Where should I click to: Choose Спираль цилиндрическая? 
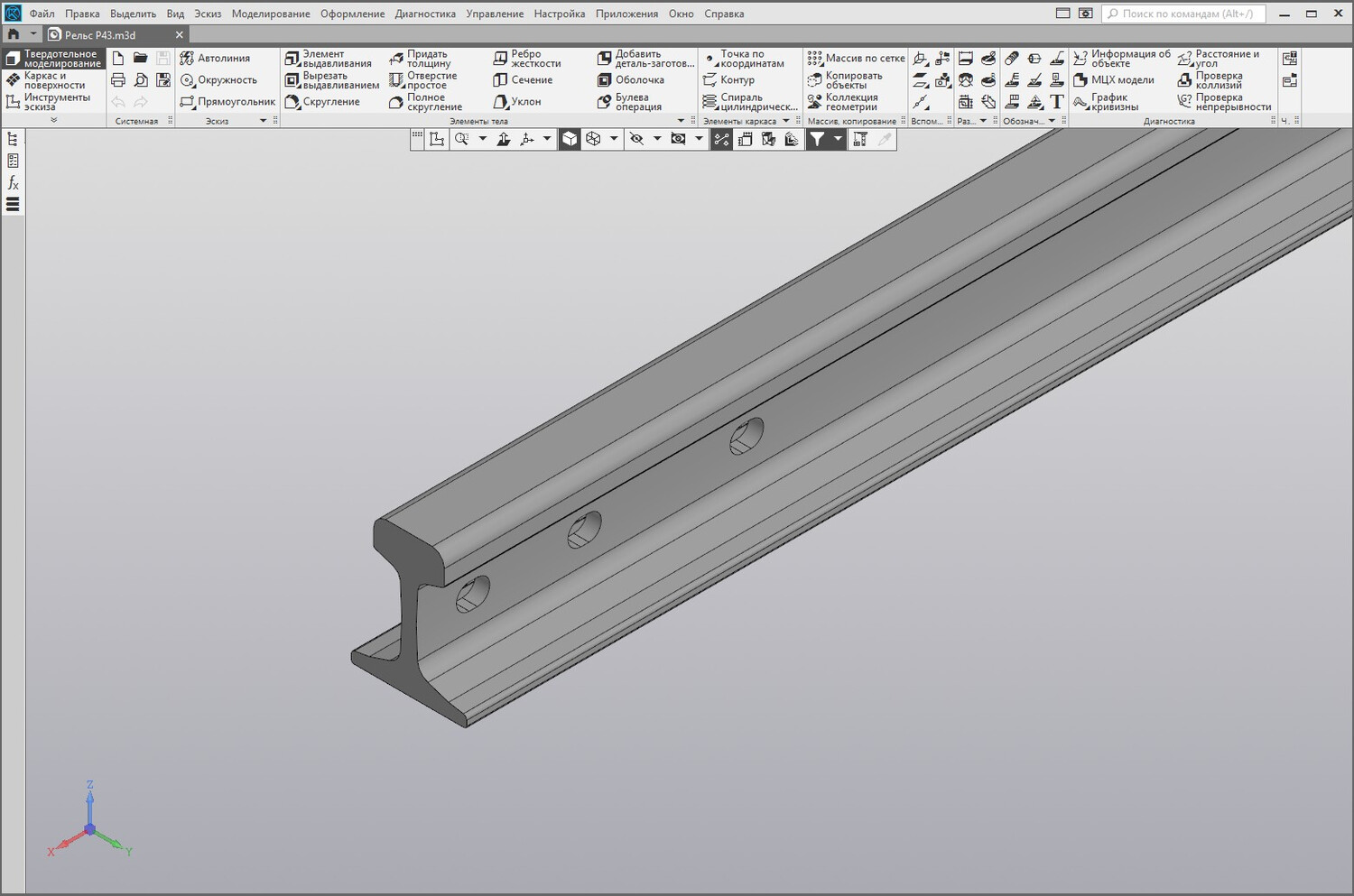click(750, 102)
